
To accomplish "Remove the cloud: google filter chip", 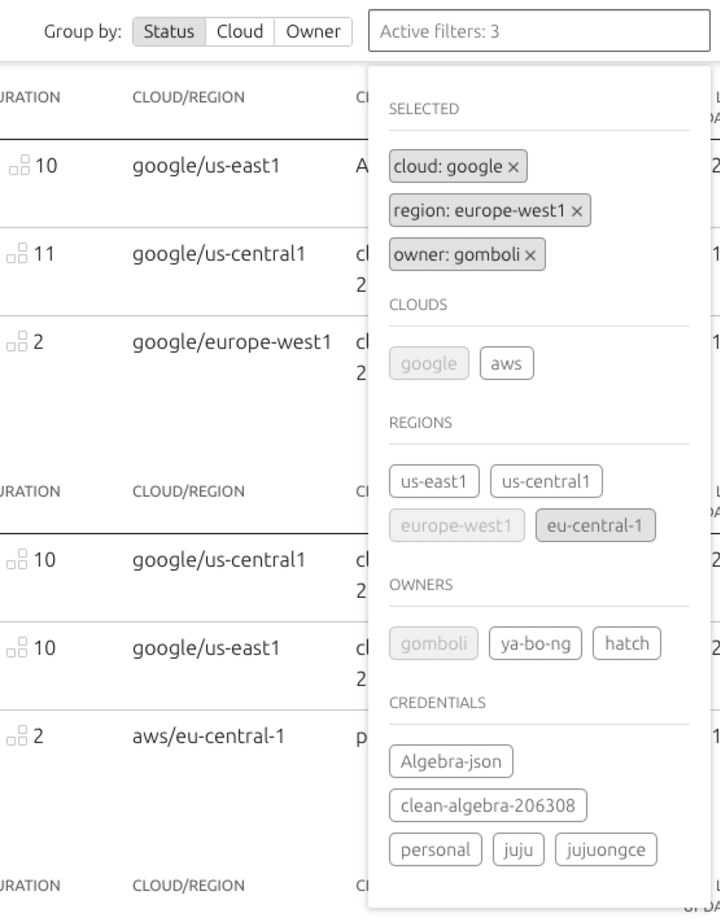I will [514, 168].
